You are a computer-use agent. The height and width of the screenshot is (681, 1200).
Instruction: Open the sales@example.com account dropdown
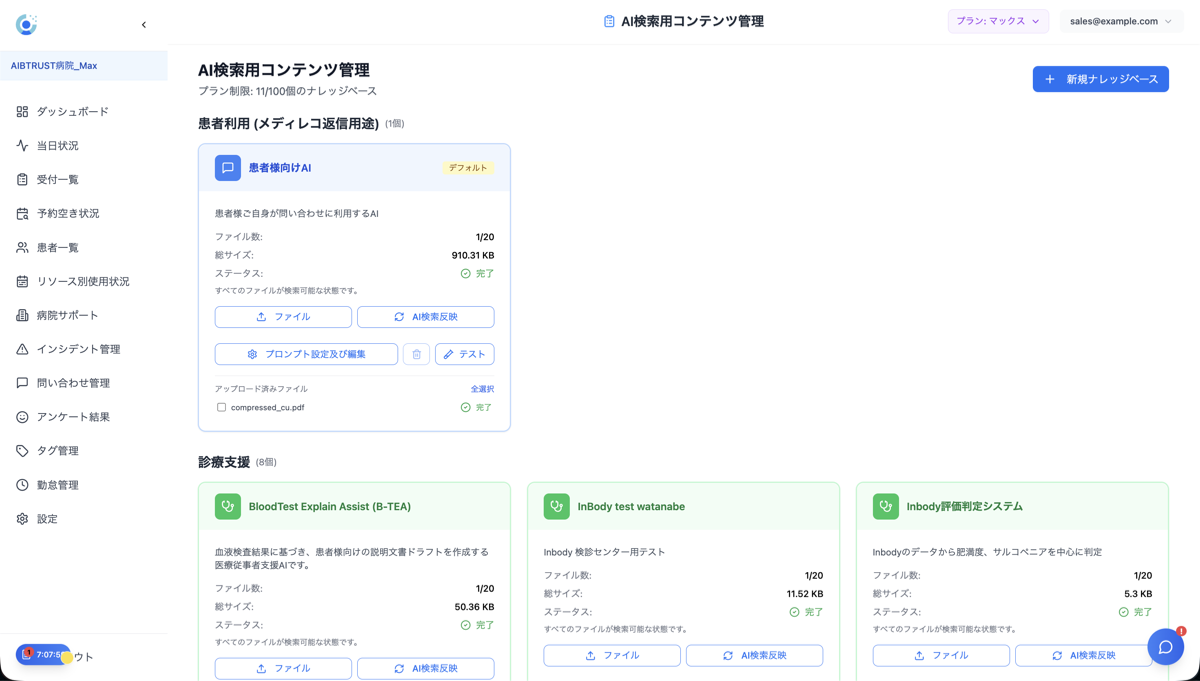(x=1121, y=20)
